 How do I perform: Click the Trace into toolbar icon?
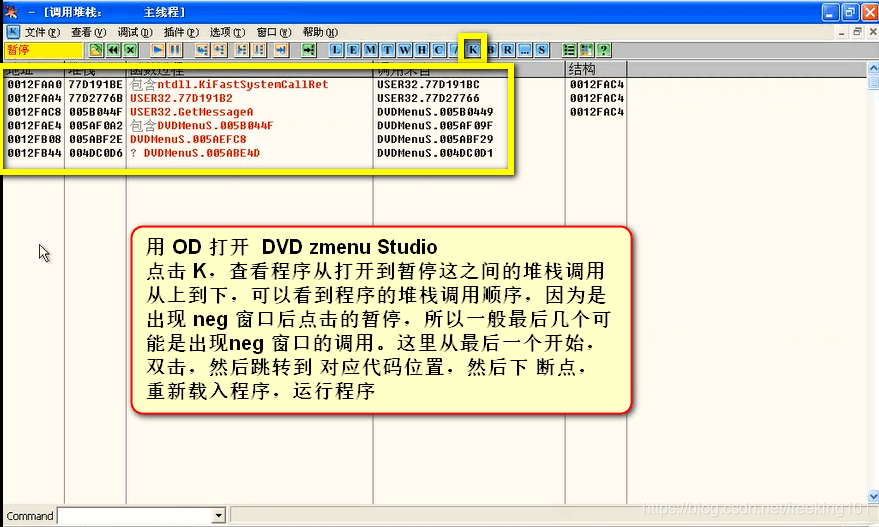click(x=242, y=50)
